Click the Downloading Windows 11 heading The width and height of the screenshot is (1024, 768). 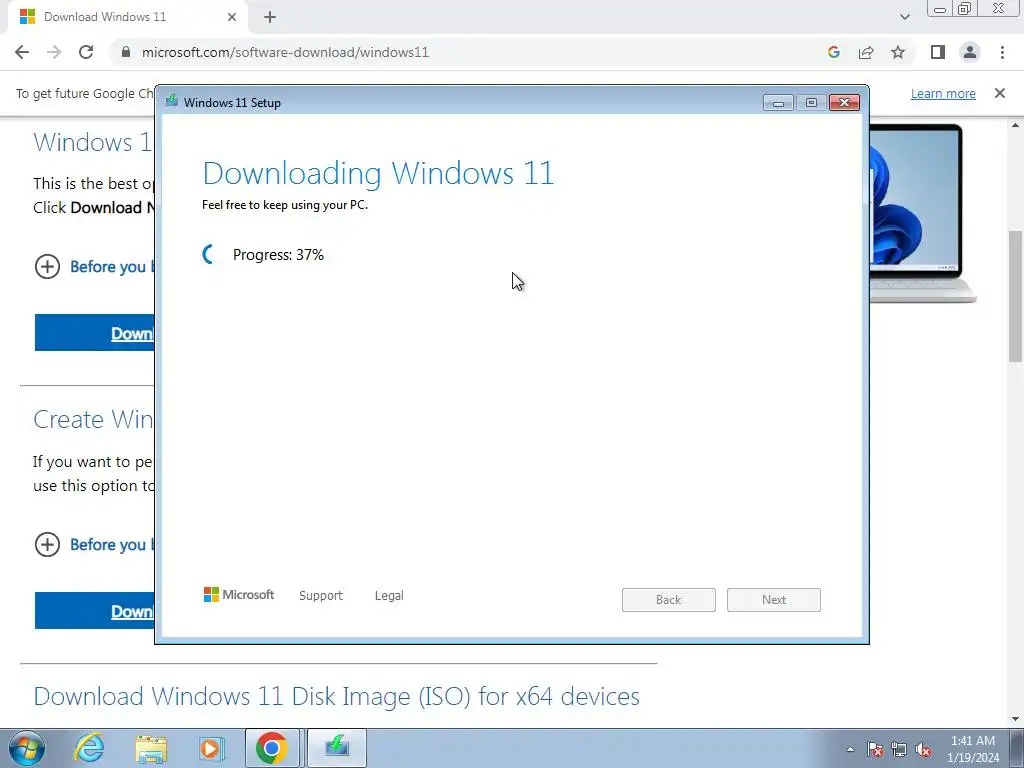click(378, 173)
